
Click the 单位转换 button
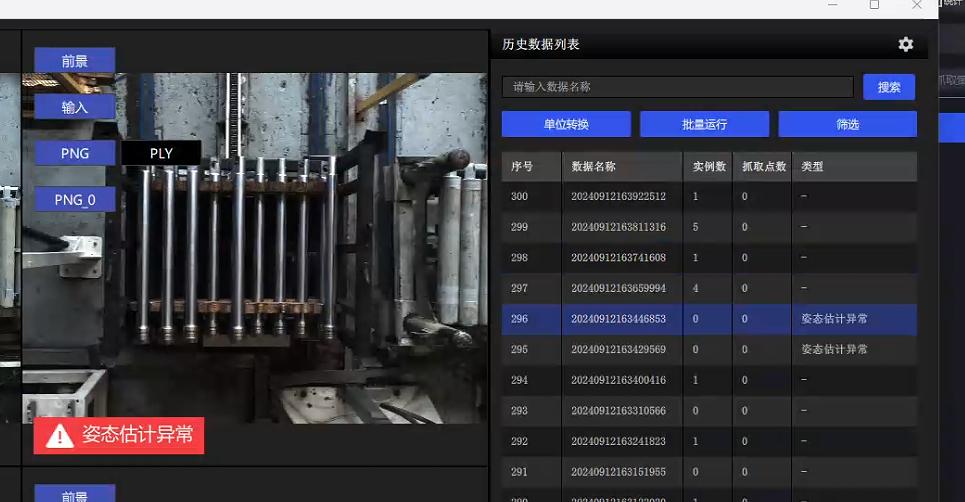coord(566,124)
